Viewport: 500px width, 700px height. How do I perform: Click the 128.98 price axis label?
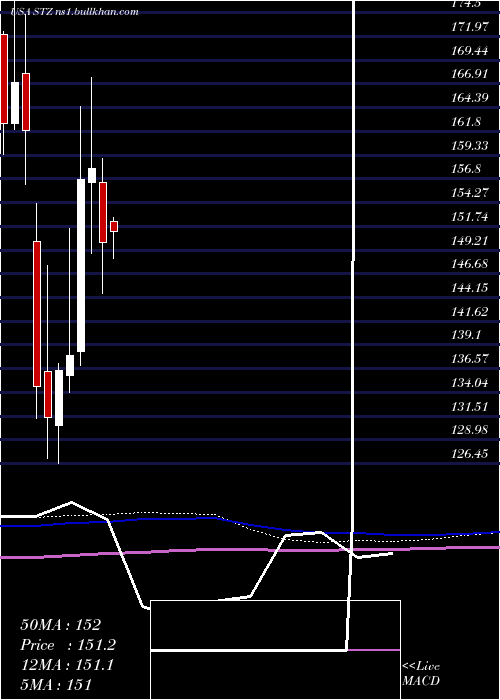tap(470, 431)
